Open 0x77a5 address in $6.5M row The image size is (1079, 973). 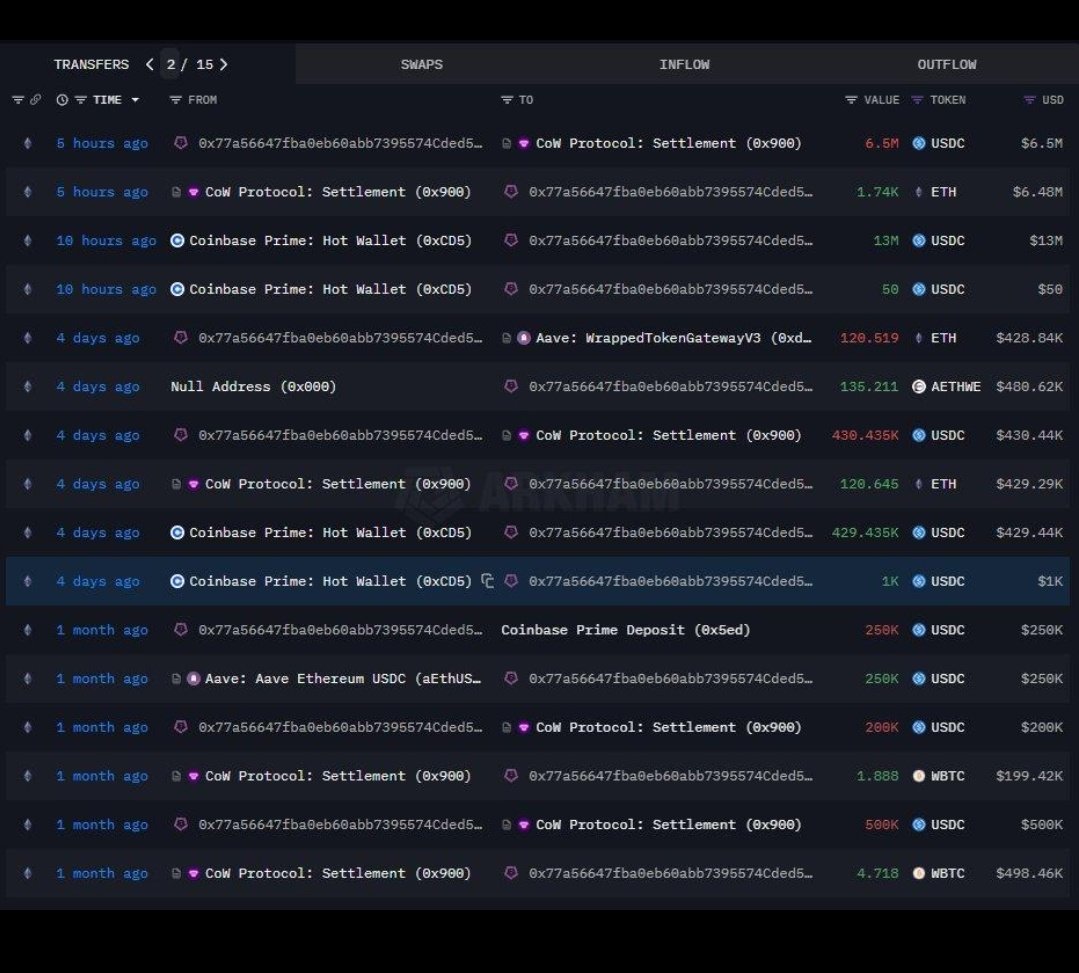click(x=340, y=143)
